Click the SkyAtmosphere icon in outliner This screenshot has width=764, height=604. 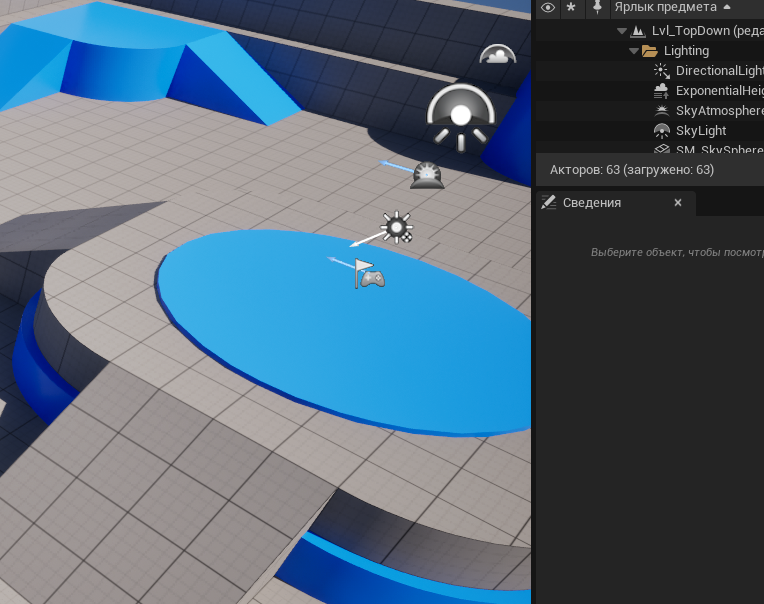click(662, 111)
